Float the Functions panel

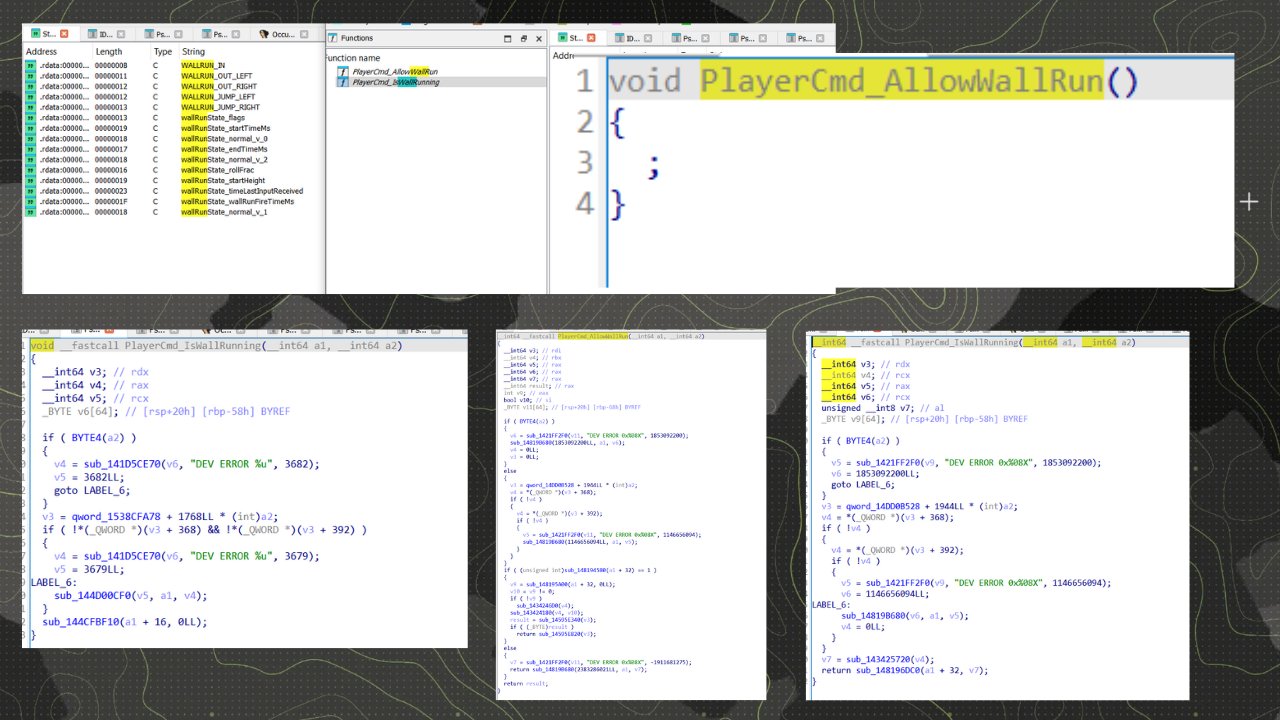point(523,38)
